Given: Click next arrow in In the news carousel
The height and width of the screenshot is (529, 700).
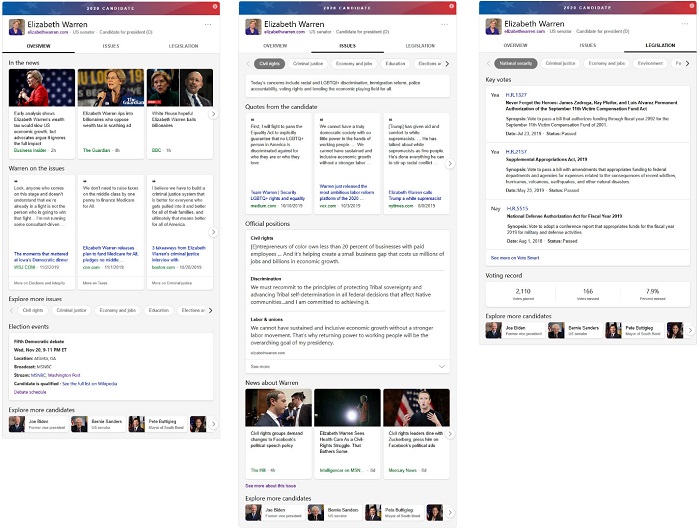Looking at the screenshot, I should click(x=213, y=114).
